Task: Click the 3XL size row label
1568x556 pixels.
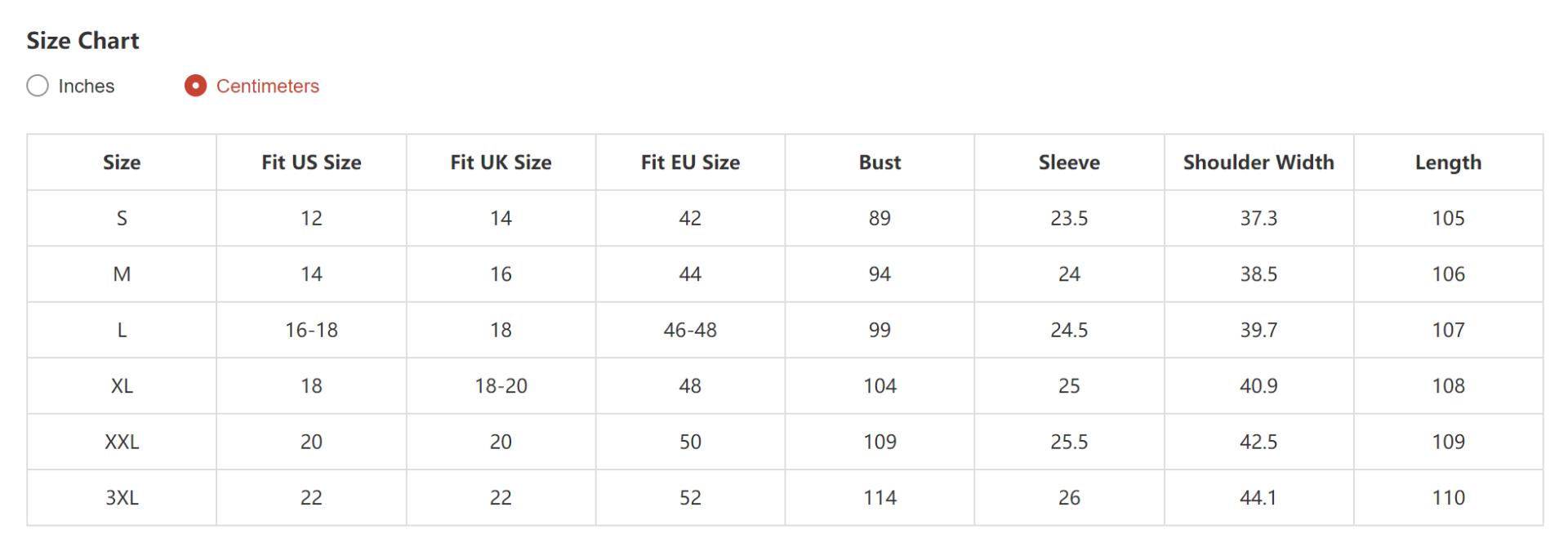Action: click(122, 497)
